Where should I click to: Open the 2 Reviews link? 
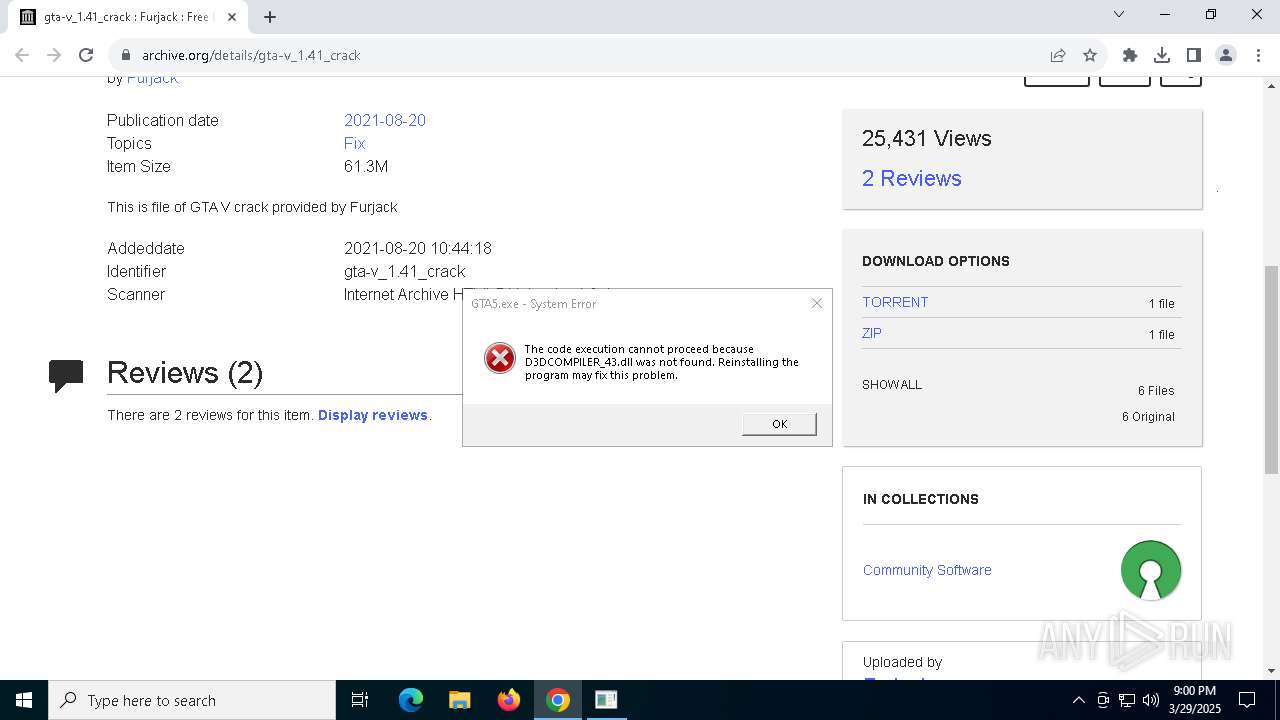point(912,178)
